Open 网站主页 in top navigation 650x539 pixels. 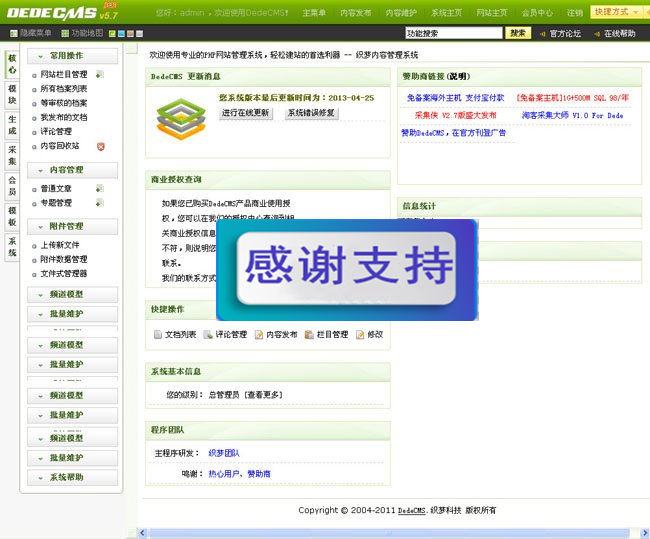(492, 13)
